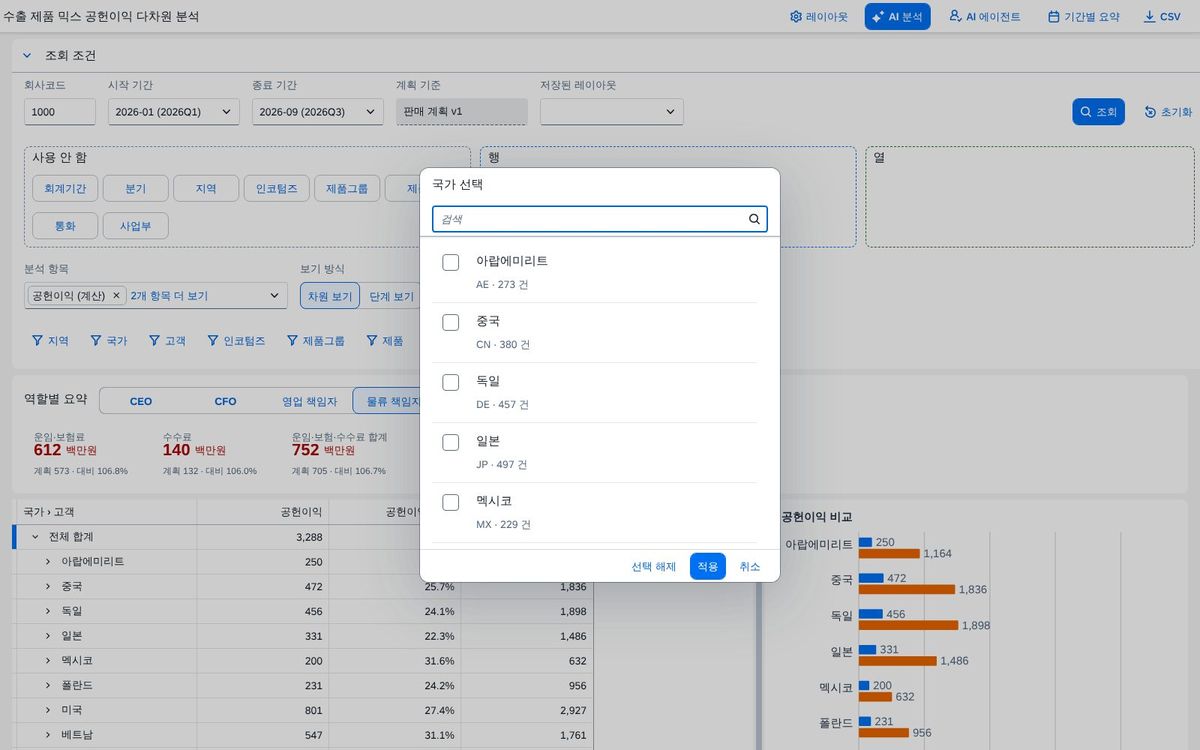
Task: Check the 아랍에미리트 country checkbox
Action: [x=451, y=262]
